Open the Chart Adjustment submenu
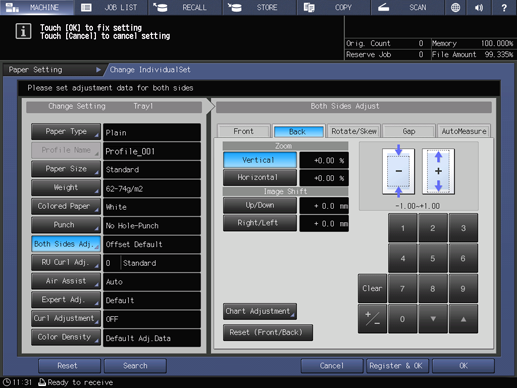This screenshot has width=517, height=388. [259, 311]
